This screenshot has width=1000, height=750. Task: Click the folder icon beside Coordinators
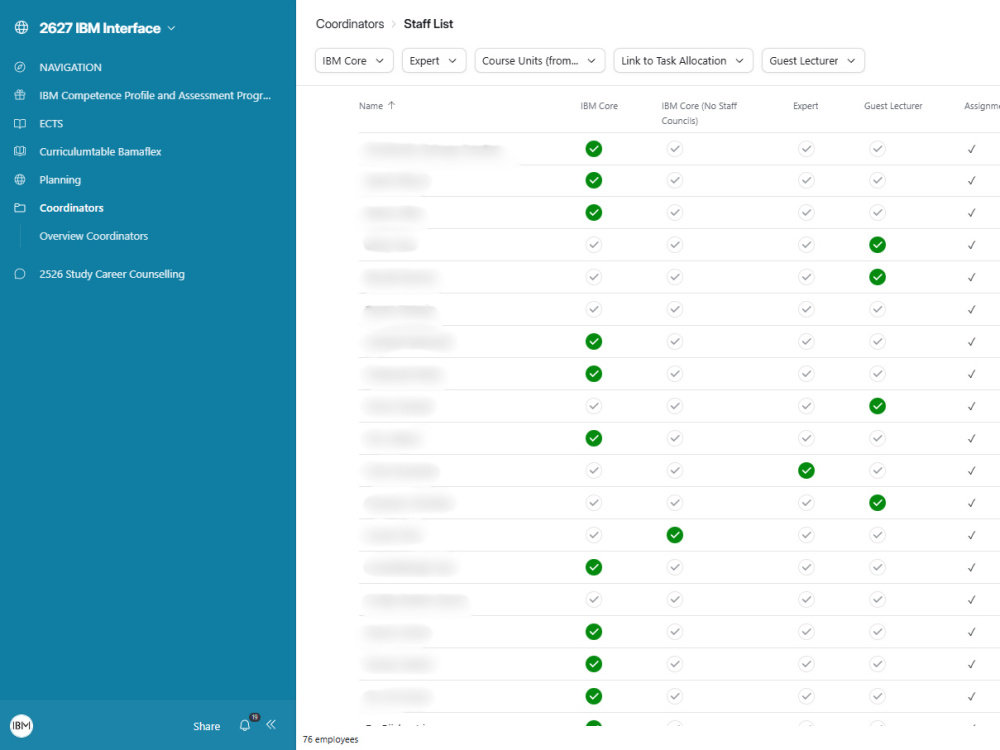click(x=20, y=207)
